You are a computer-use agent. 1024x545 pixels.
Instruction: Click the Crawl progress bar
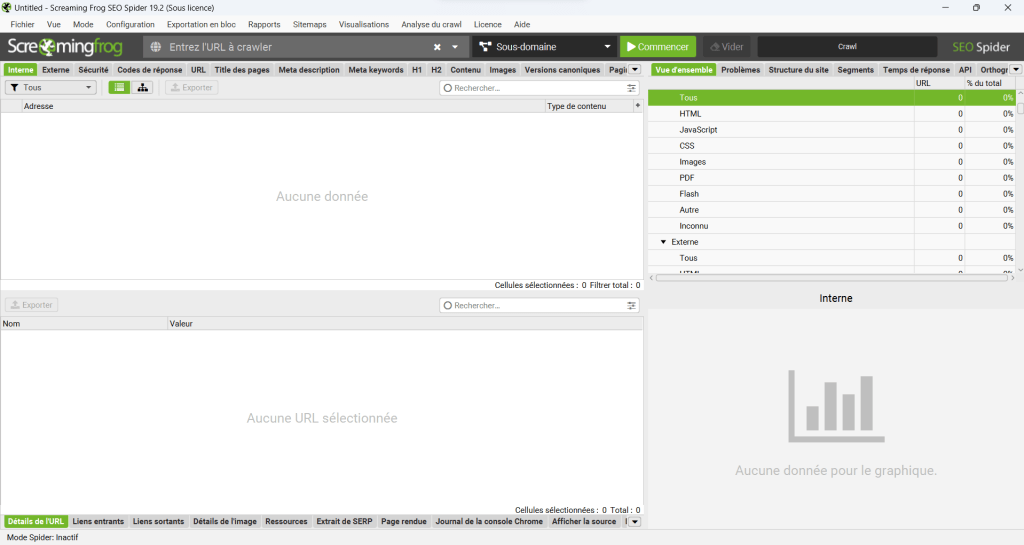click(847, 47)
